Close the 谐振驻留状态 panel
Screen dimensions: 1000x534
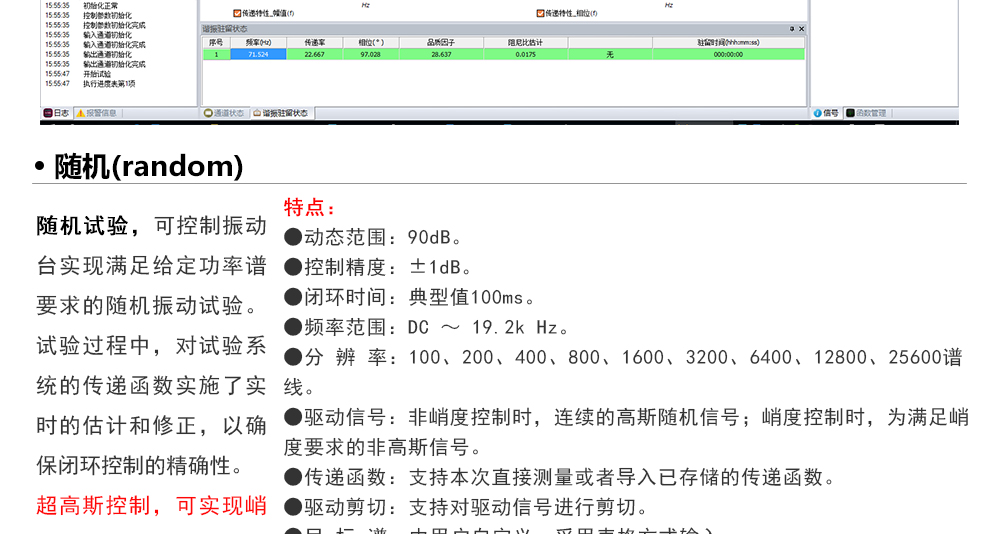coord(801,29)
